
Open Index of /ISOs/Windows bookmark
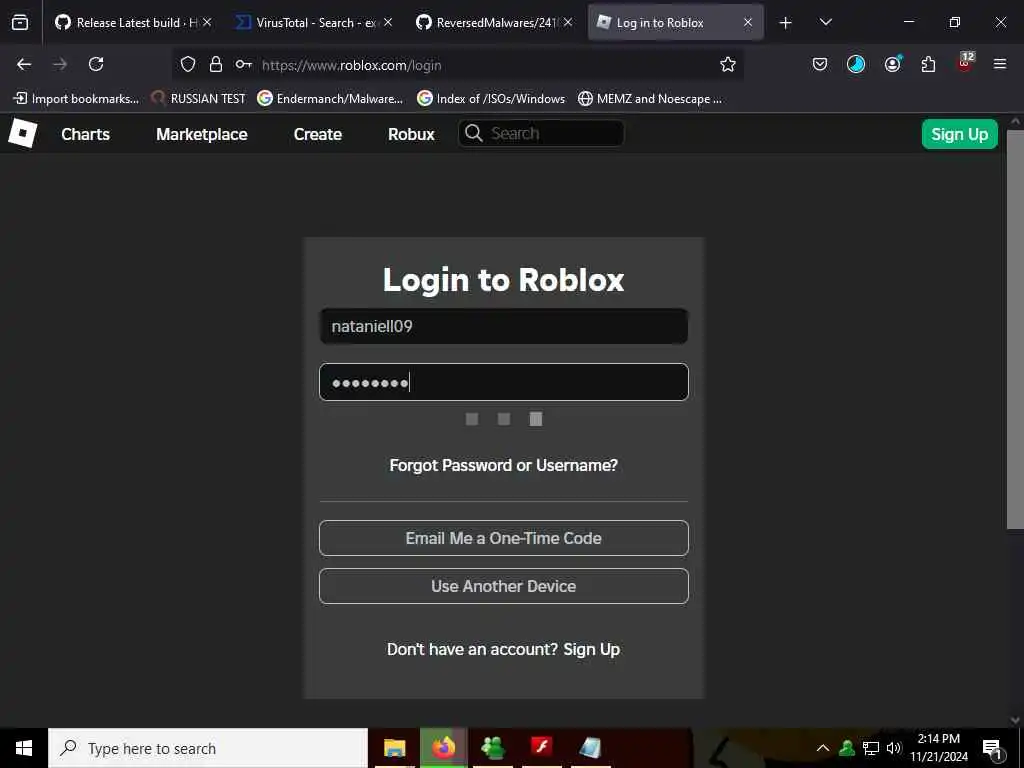pyautogui.click(x=491, y=99)
